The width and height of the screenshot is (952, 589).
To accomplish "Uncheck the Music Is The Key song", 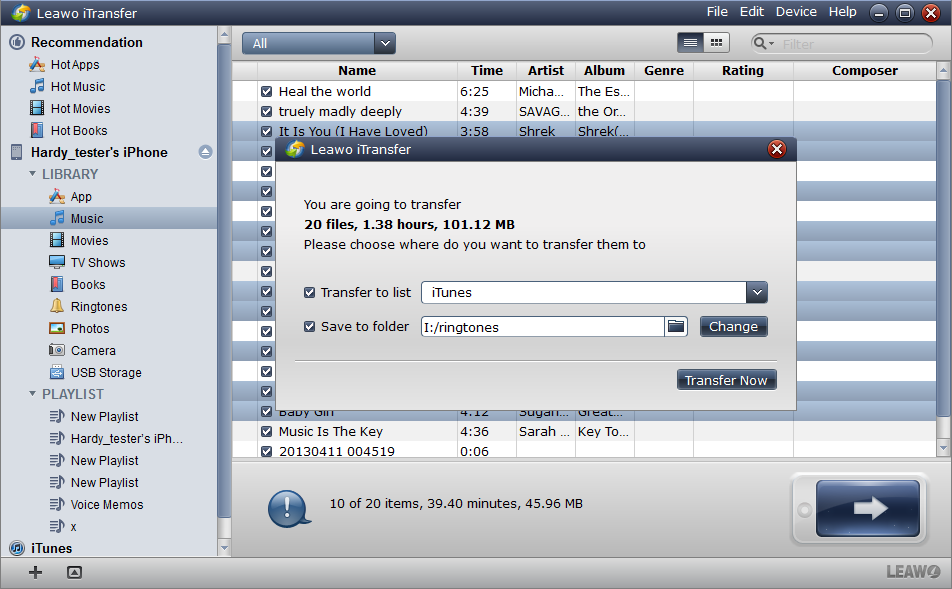I will 267,432.
